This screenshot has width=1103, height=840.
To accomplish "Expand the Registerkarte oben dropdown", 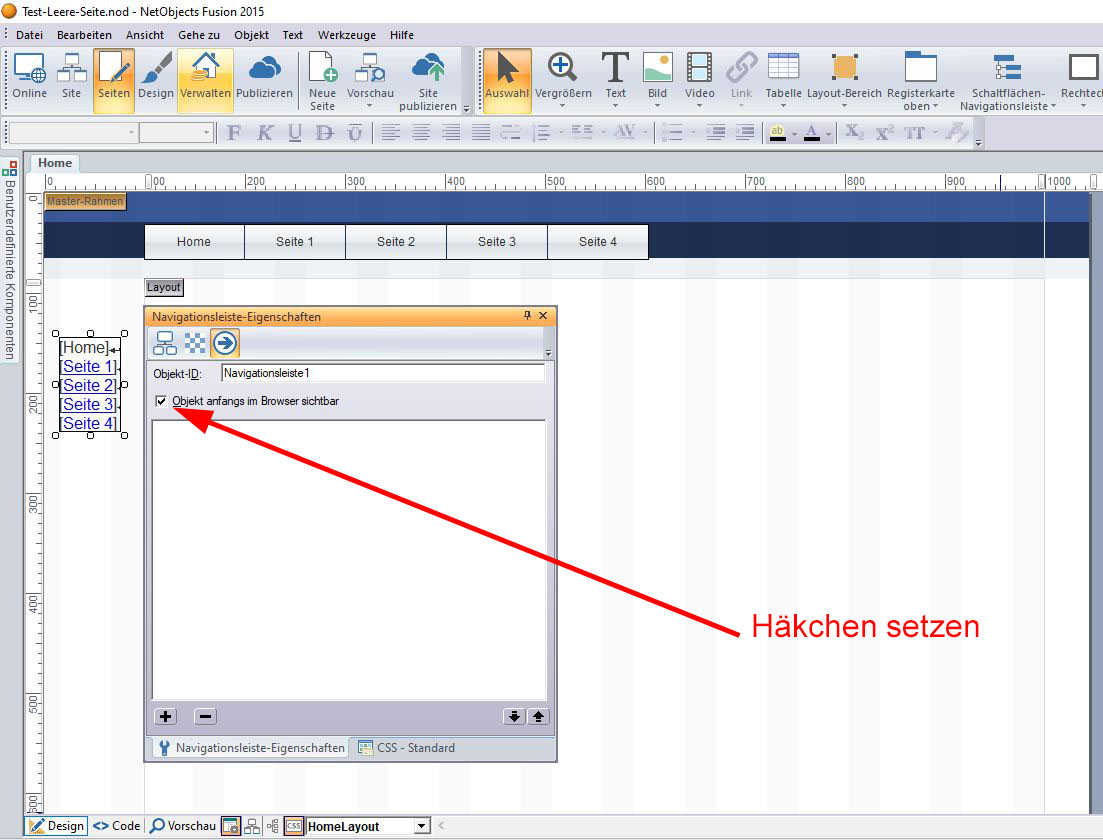I will tap(935, 107).
